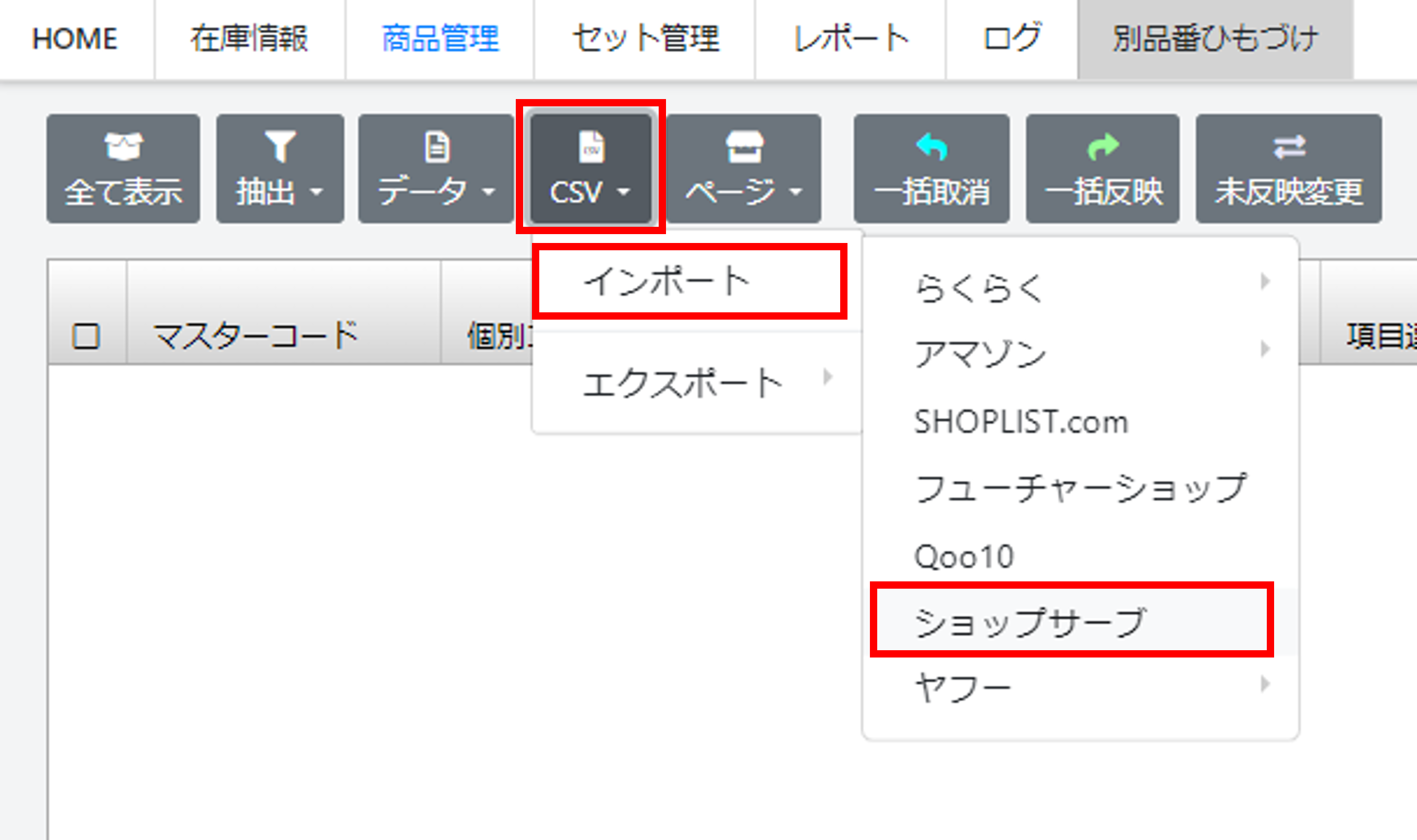Click the CSV file icon
This screenshot has width=1417, height=840.
(x=591, y=147)
